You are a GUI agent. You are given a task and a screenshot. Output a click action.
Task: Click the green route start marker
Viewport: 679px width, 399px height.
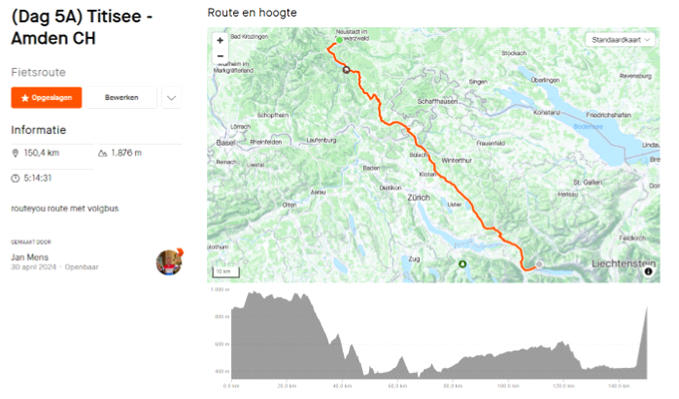pos(340,40)
